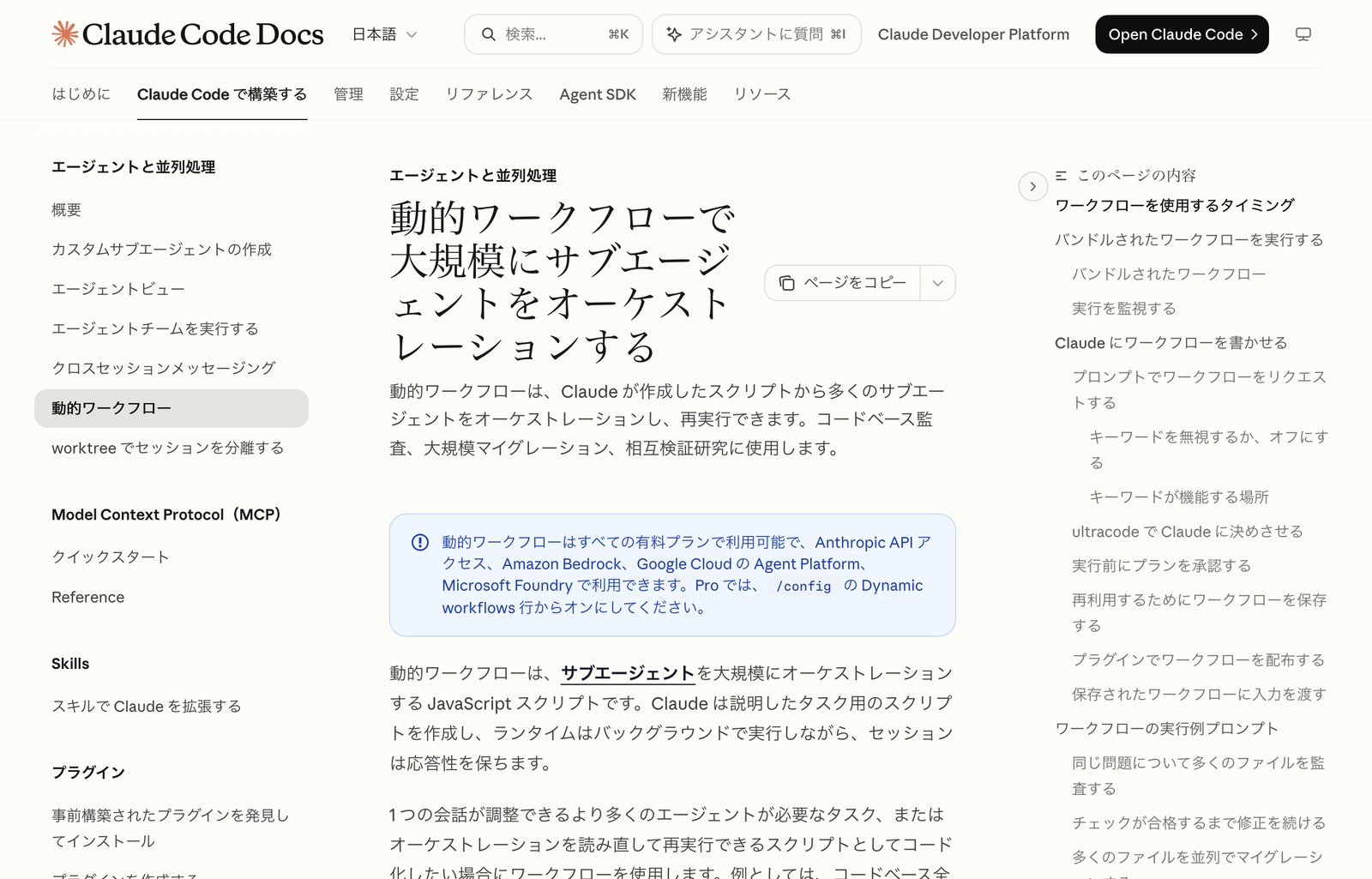Screen dimensions: 1372x879
Task: Click the Skills sidebar heading
Action: [70, 664]
